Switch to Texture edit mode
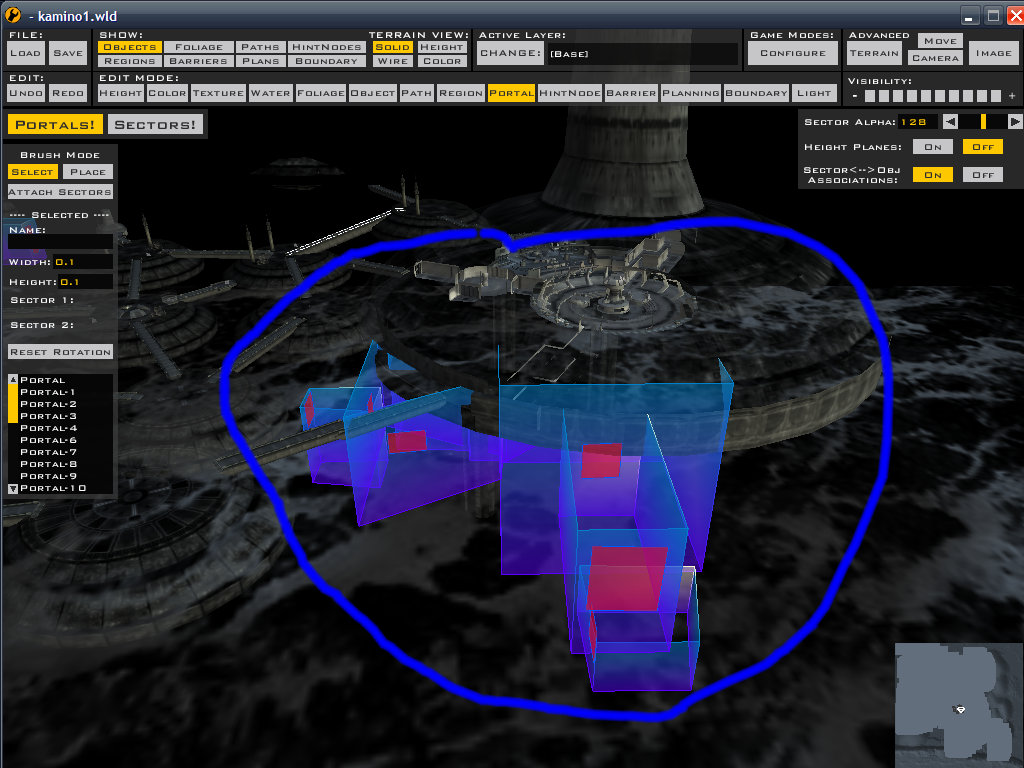Screen dimensions: 1024x768 click(218, 93)
